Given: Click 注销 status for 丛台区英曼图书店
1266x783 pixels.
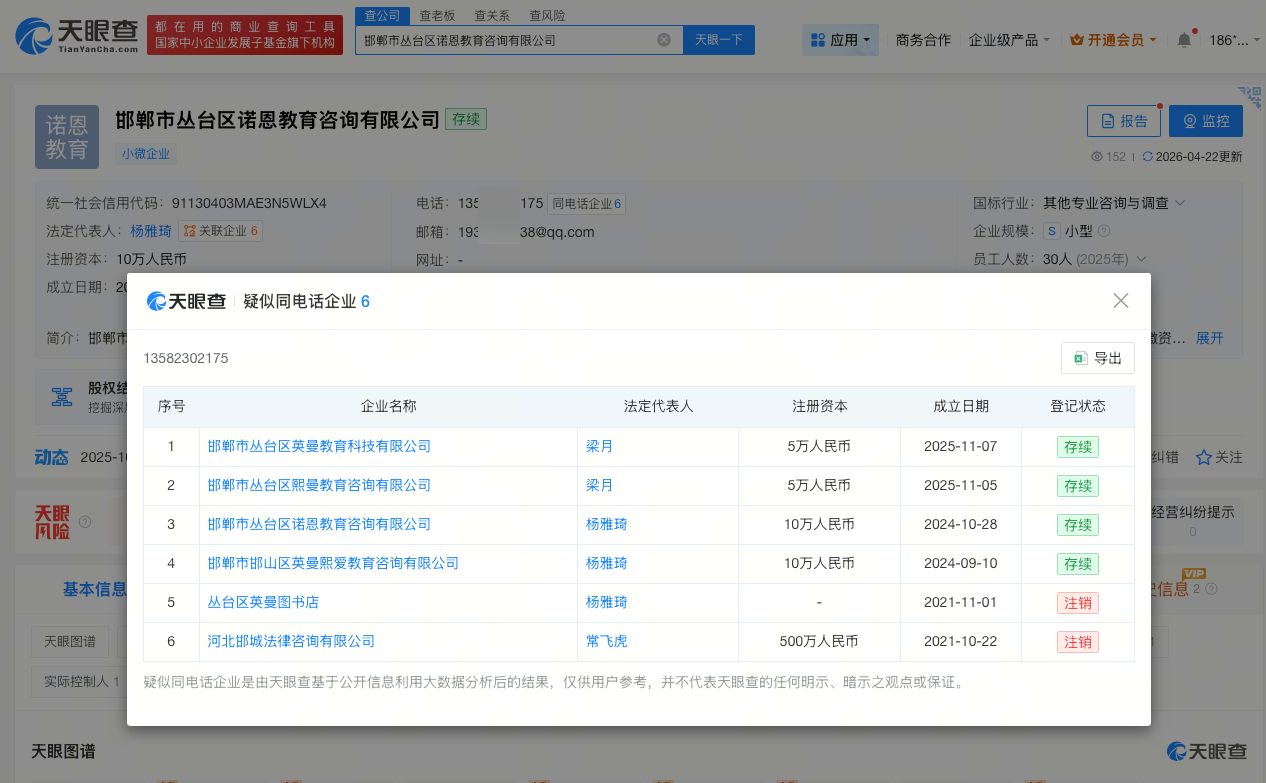Looking at the screenshot, I should coord(1078,603).
